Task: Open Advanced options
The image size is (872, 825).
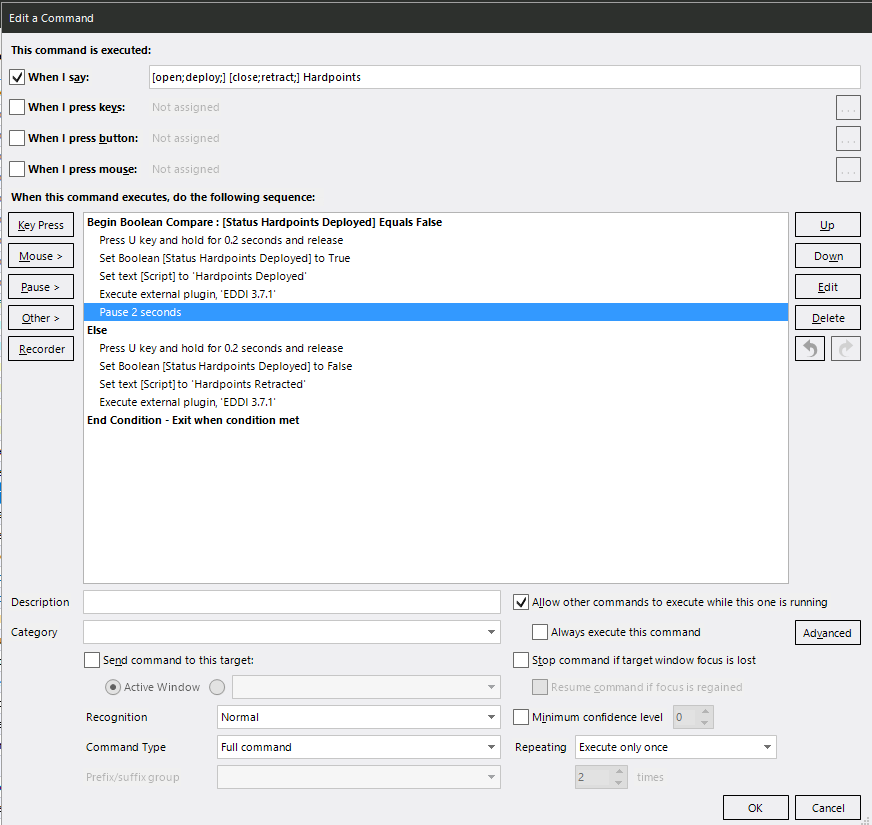Action: (x=828, y=633)
